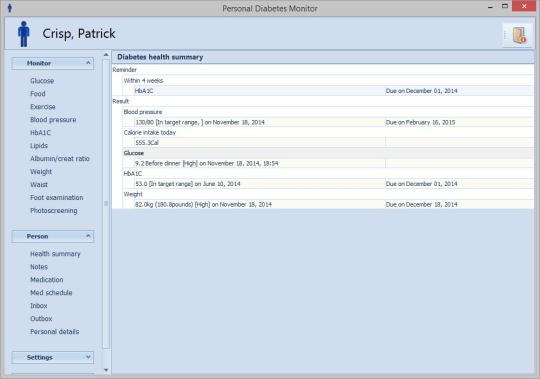
Task: Click the Diabetes health summary header
Action: tap(323, 57)
